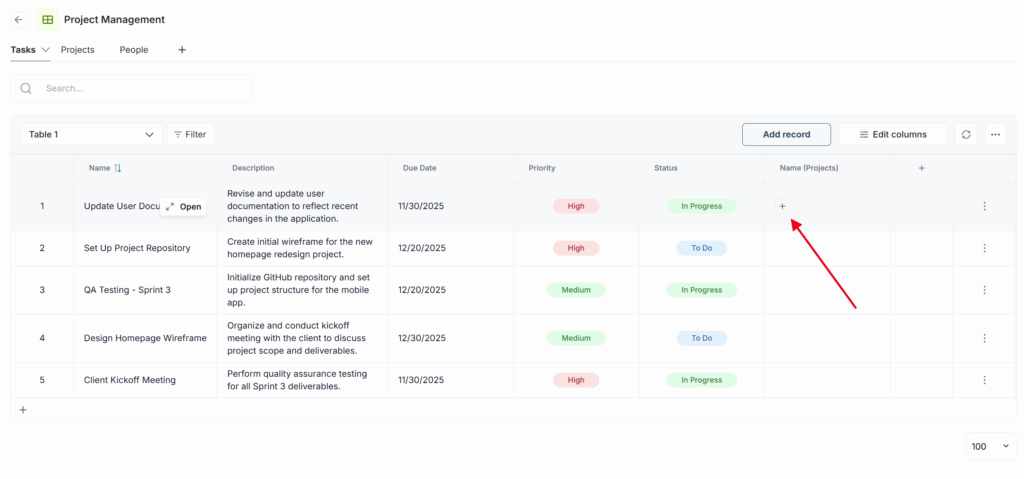Click the Add record button
This screenshot has height=479, width=1024.
(x=786, y=134)
